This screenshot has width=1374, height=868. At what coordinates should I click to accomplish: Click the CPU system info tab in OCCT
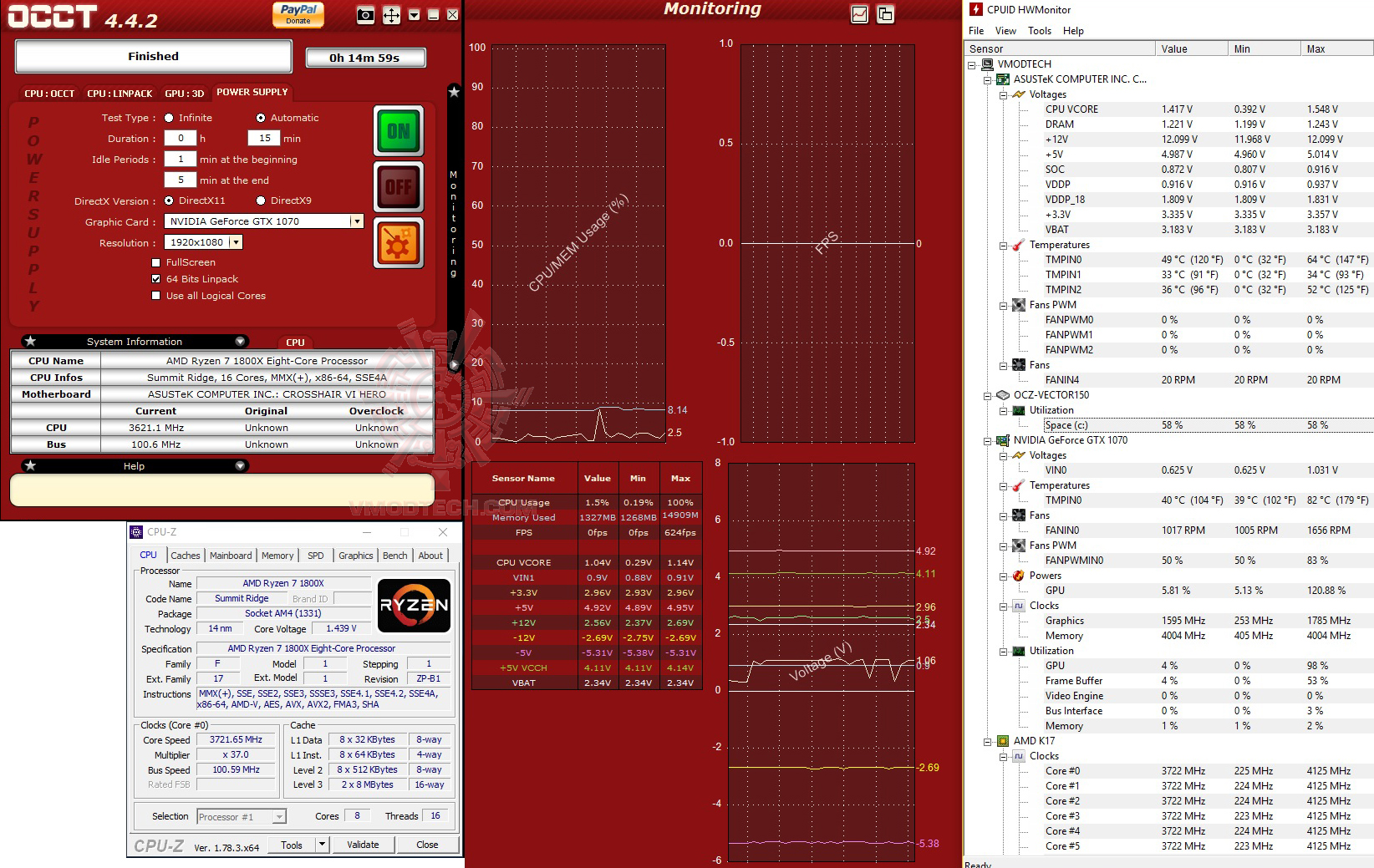click(295, 342)
